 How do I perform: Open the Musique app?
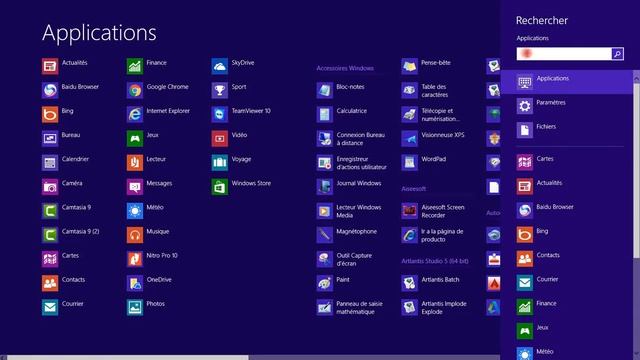(135, 235)
